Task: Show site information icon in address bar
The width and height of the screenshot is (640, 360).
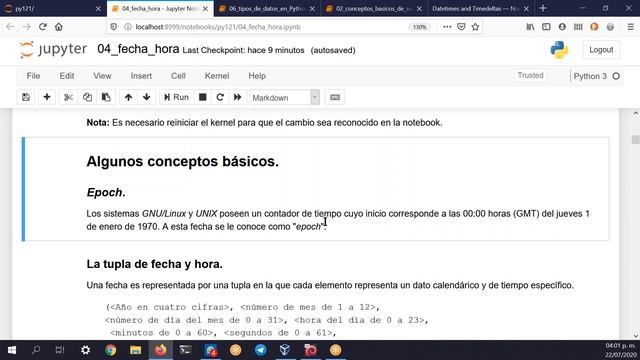Action: [128, 27]
